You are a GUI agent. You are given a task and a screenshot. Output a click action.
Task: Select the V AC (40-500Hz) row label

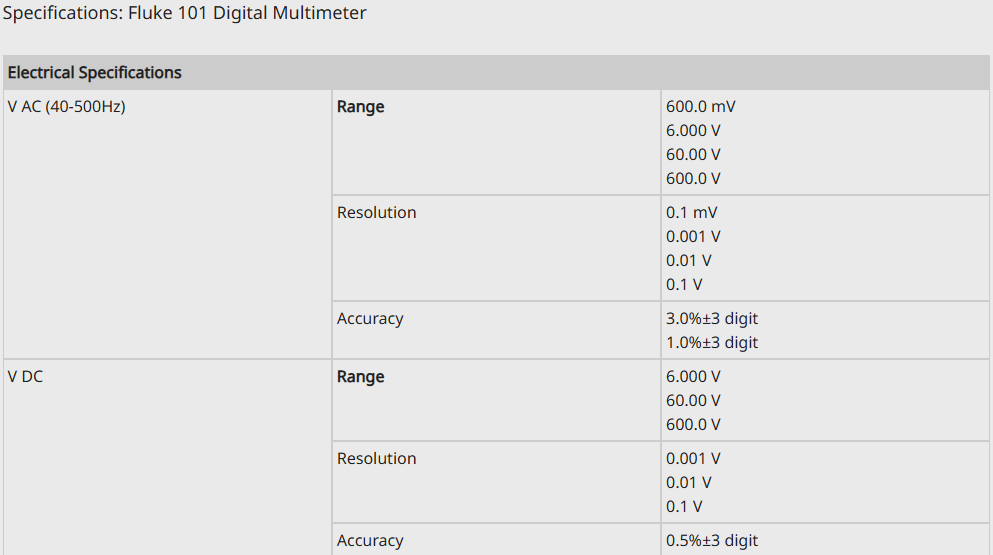click(x=66, y=107)
